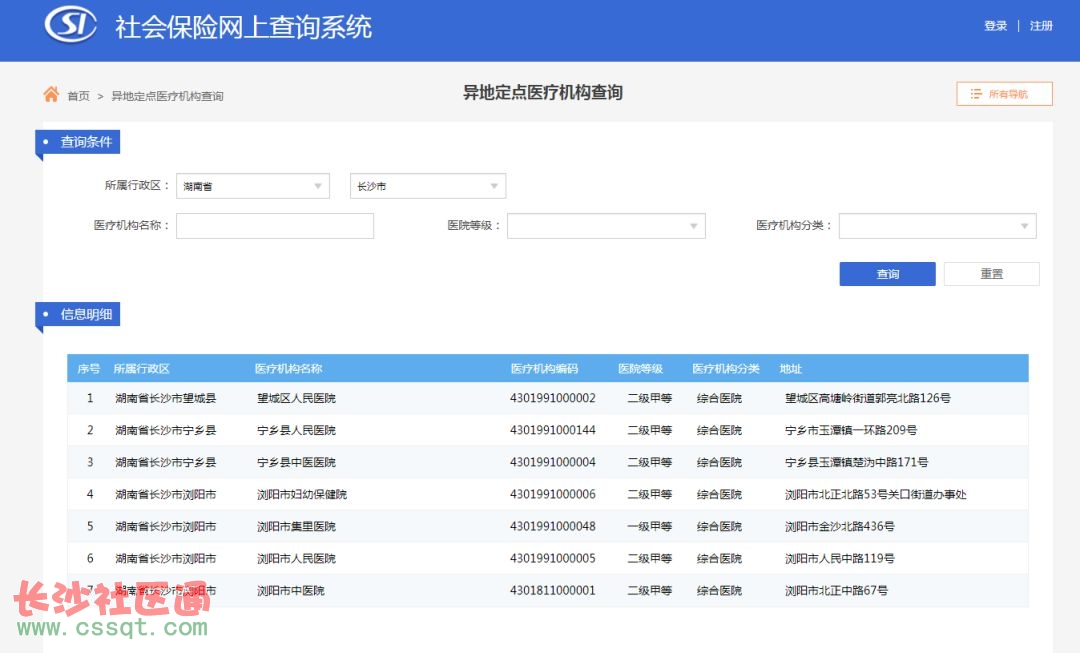
Task: Click the 查询 search button
Action: (887, 274)
